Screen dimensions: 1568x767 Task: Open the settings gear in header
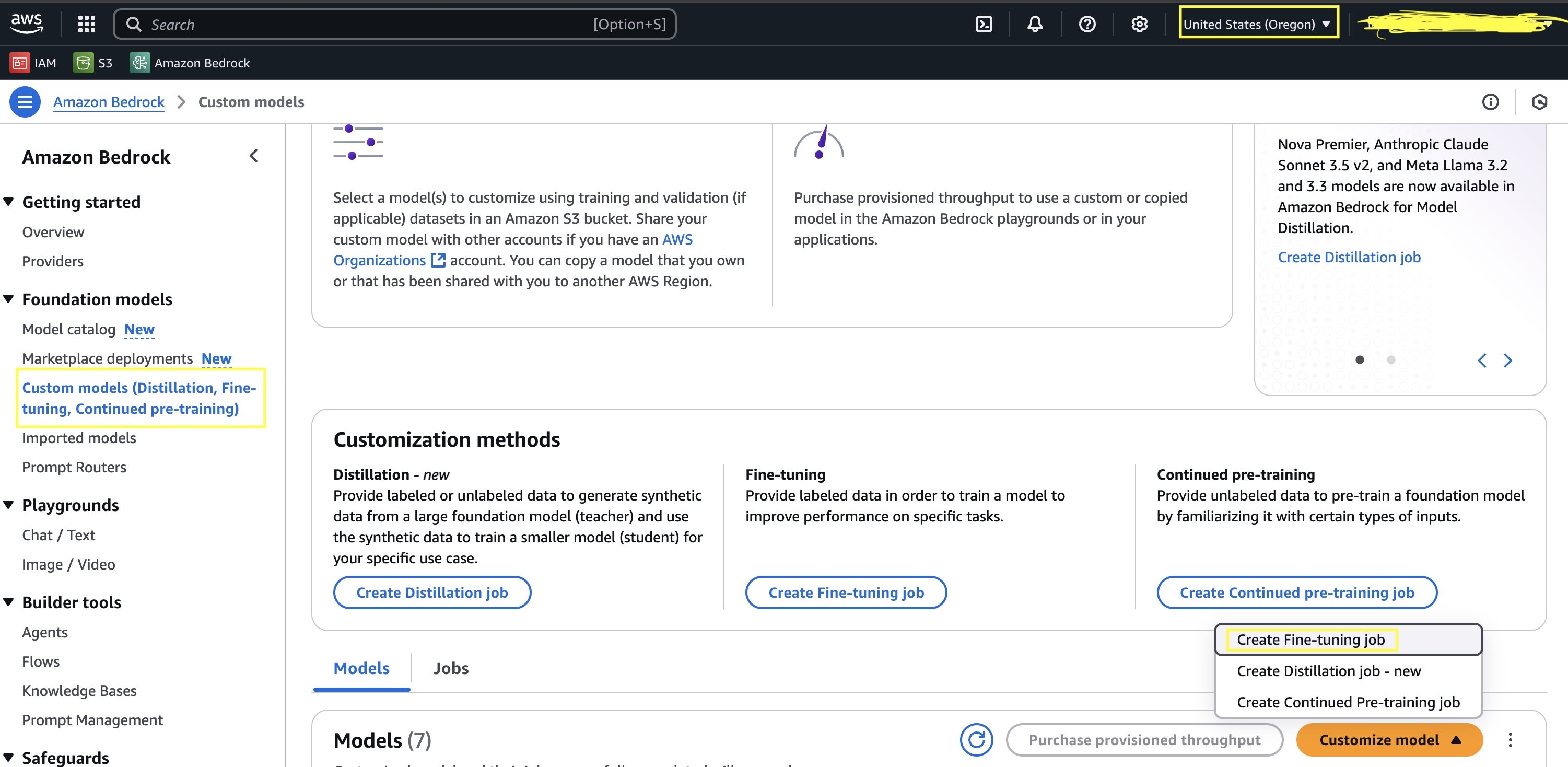[x=1139, y=25]
